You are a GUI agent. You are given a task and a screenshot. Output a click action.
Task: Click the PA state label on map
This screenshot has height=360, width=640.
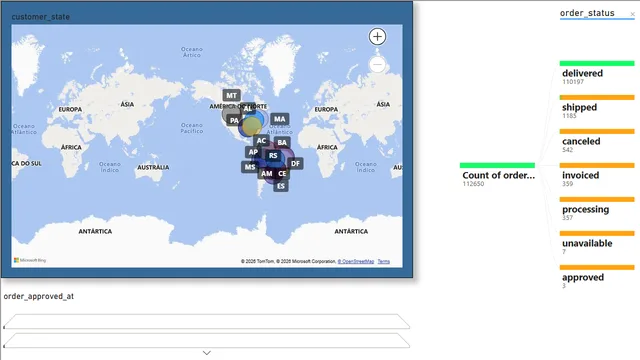pyautogui.click(x=234, y=120)
